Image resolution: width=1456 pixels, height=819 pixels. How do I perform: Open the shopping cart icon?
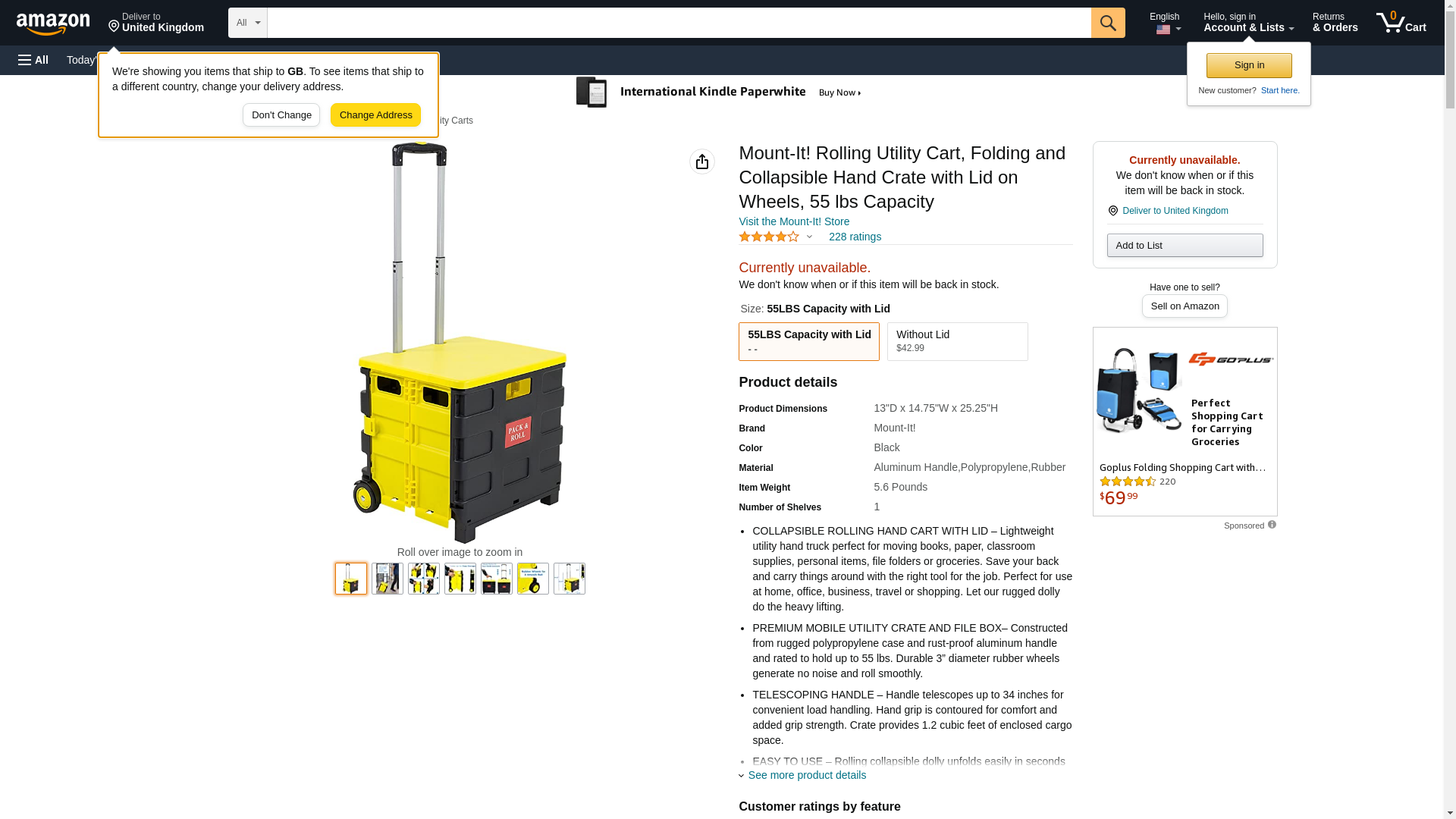pyautogui.click(x=1401, y=22)
